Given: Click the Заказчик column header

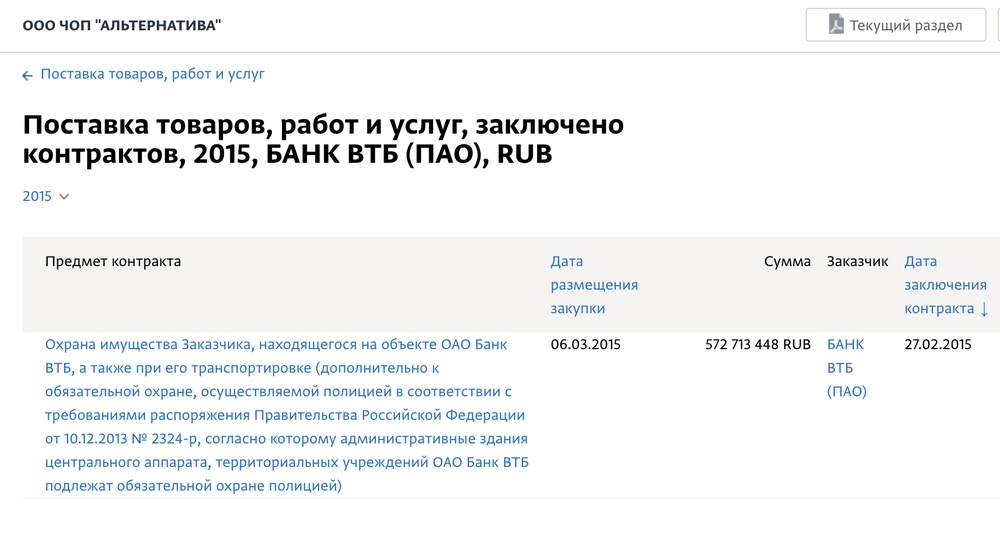Looking at the screenshot, I should tap(857, 261).
